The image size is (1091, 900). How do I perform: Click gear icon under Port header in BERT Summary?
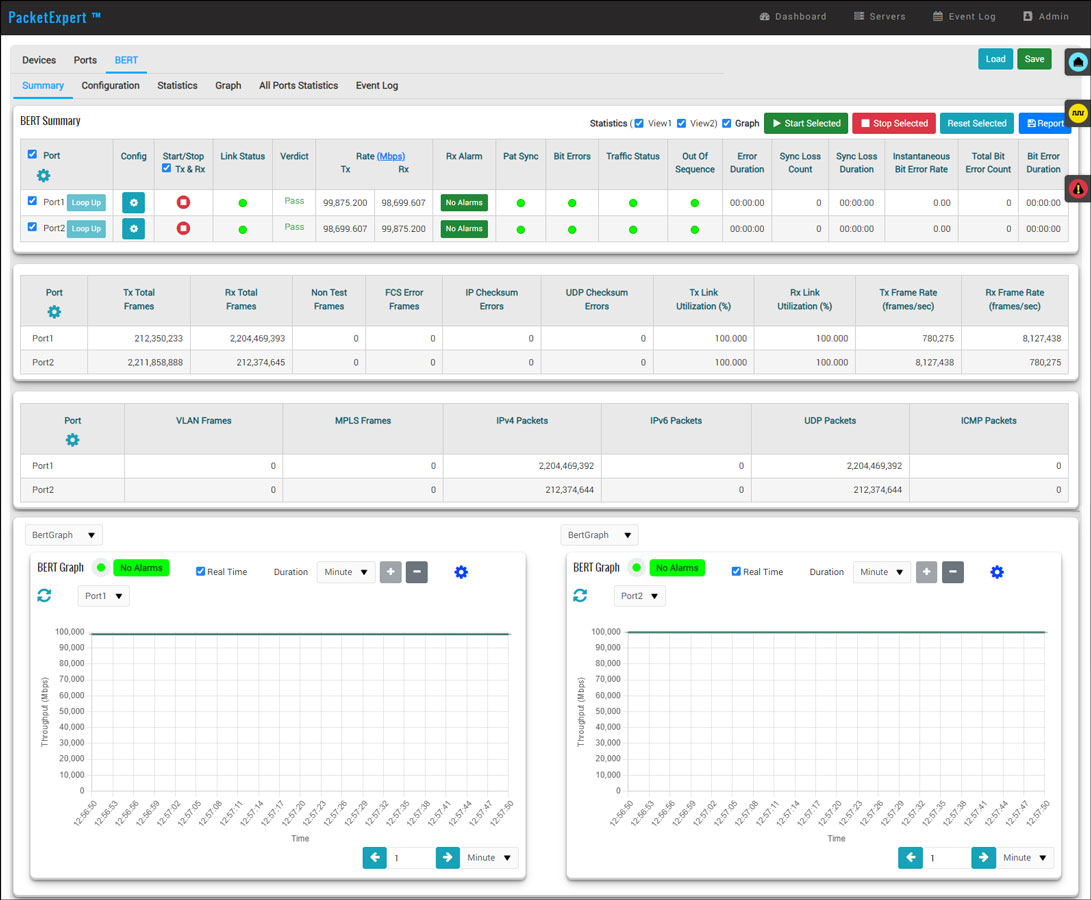[43, 175]
